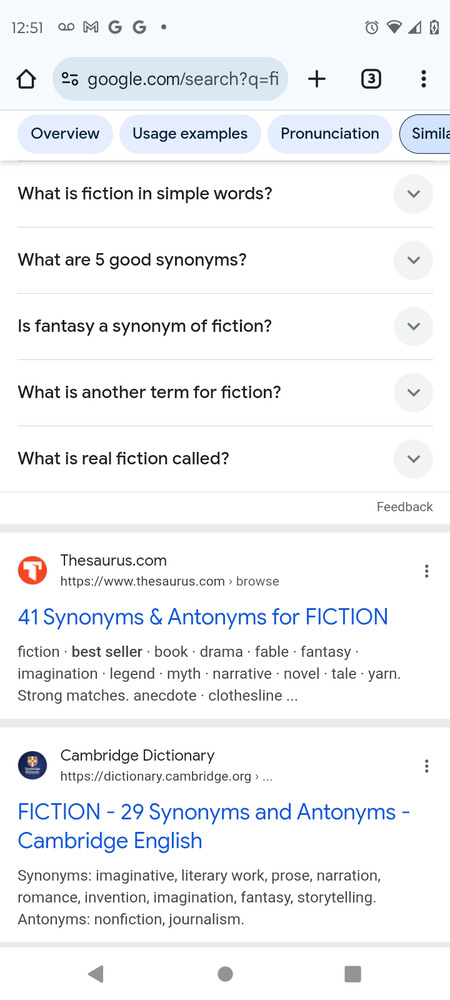Open "41 Synonyms & Antonyms for FICTION" link
450x1000 pixels.
point(203,617)
